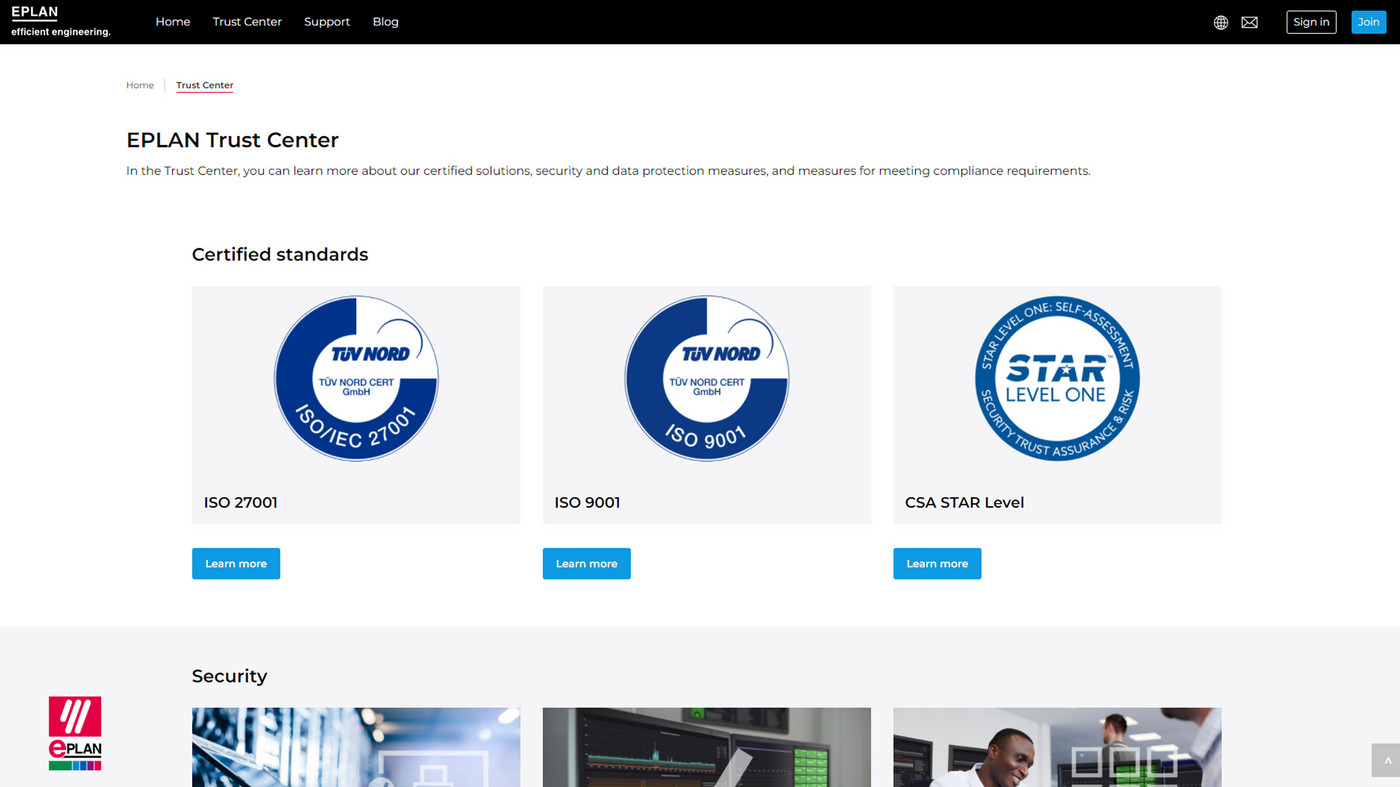
Task: Open the Trust Center menu item
Action: 247,22
